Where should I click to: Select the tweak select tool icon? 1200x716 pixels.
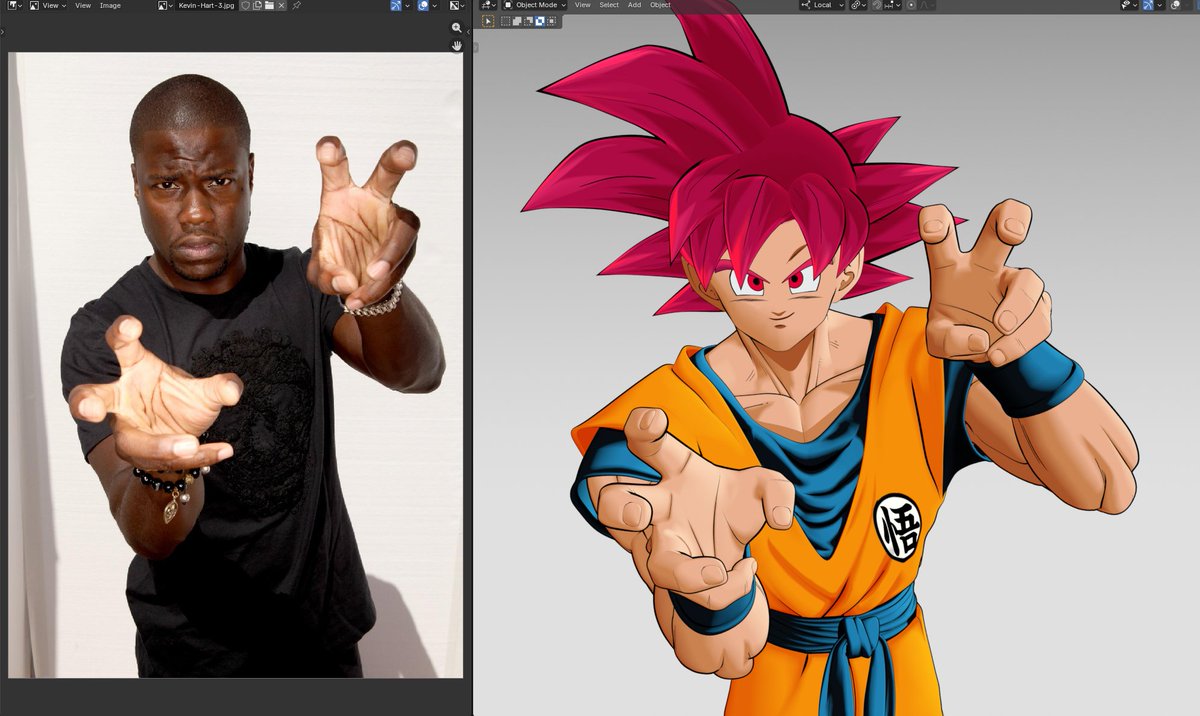(488, 21)
